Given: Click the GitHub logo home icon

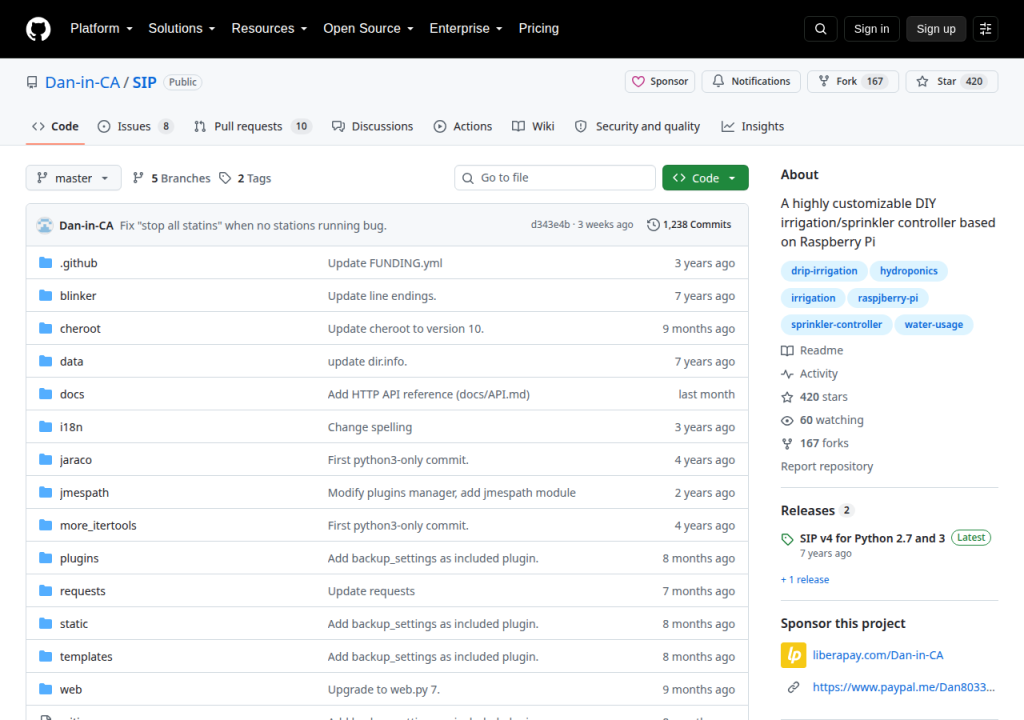Looking at the screenshot, I should point(38,29).
